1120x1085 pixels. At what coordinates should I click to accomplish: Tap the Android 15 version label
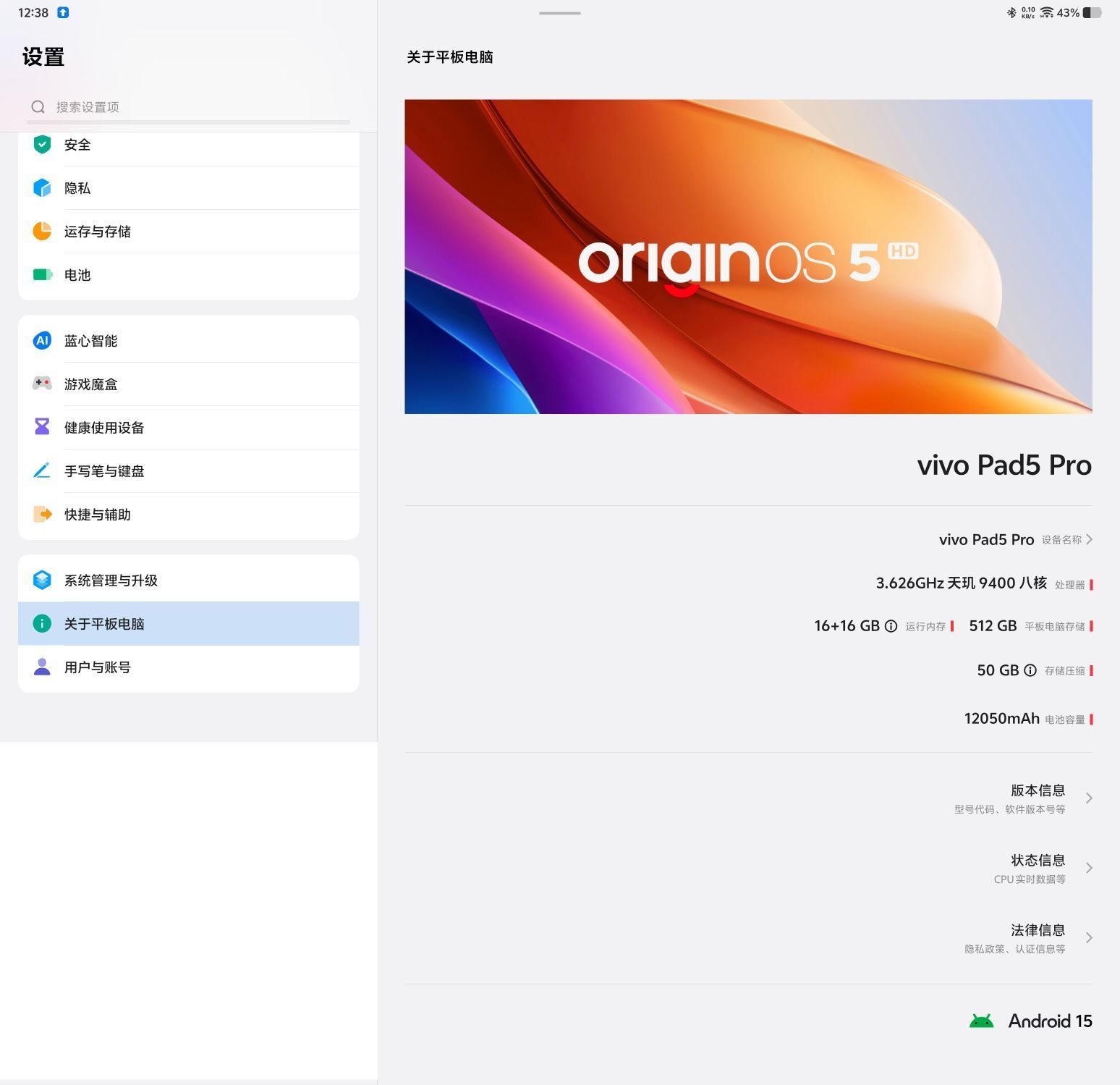1049,1021
